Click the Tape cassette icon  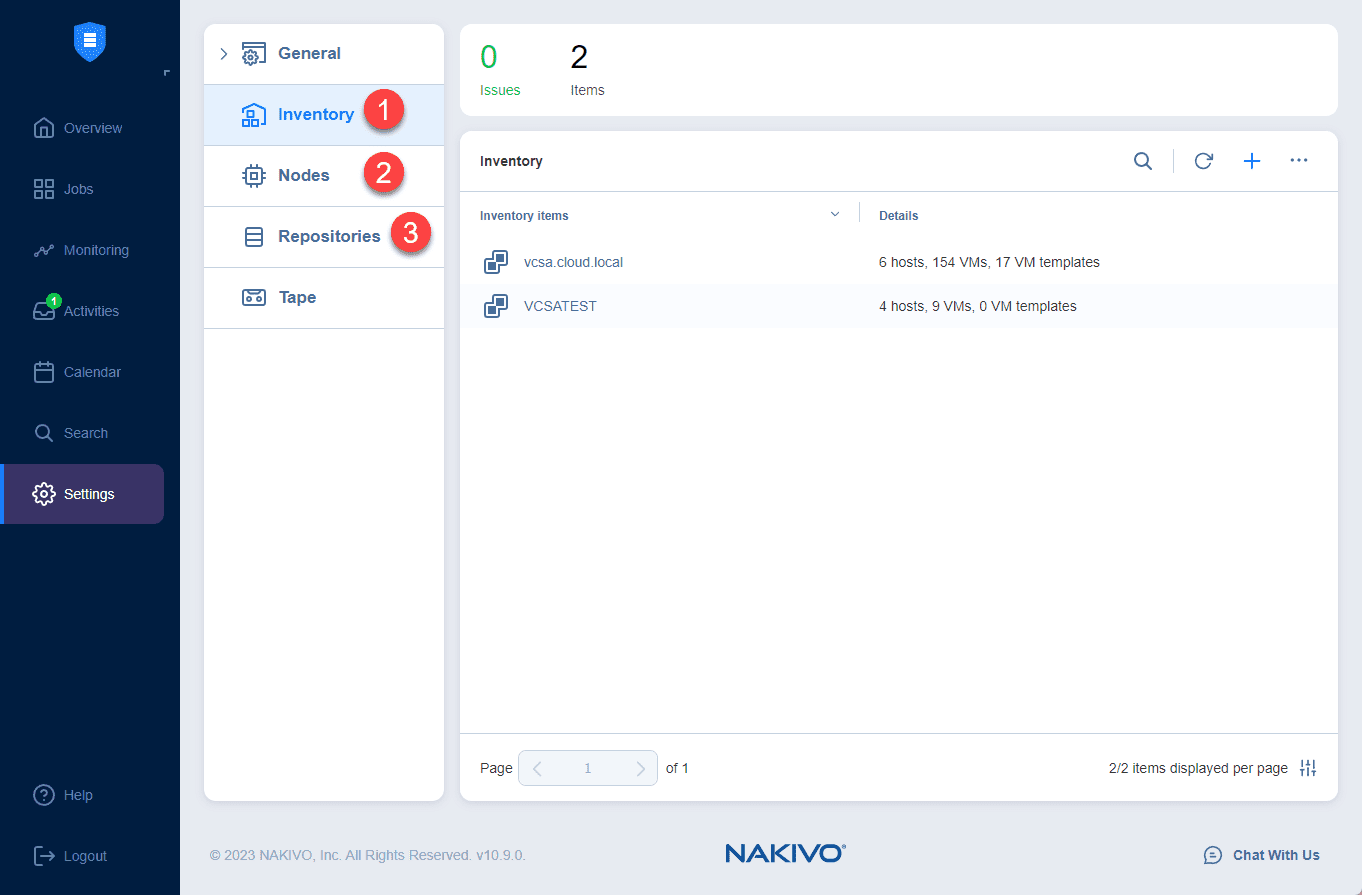pos(254,297)
